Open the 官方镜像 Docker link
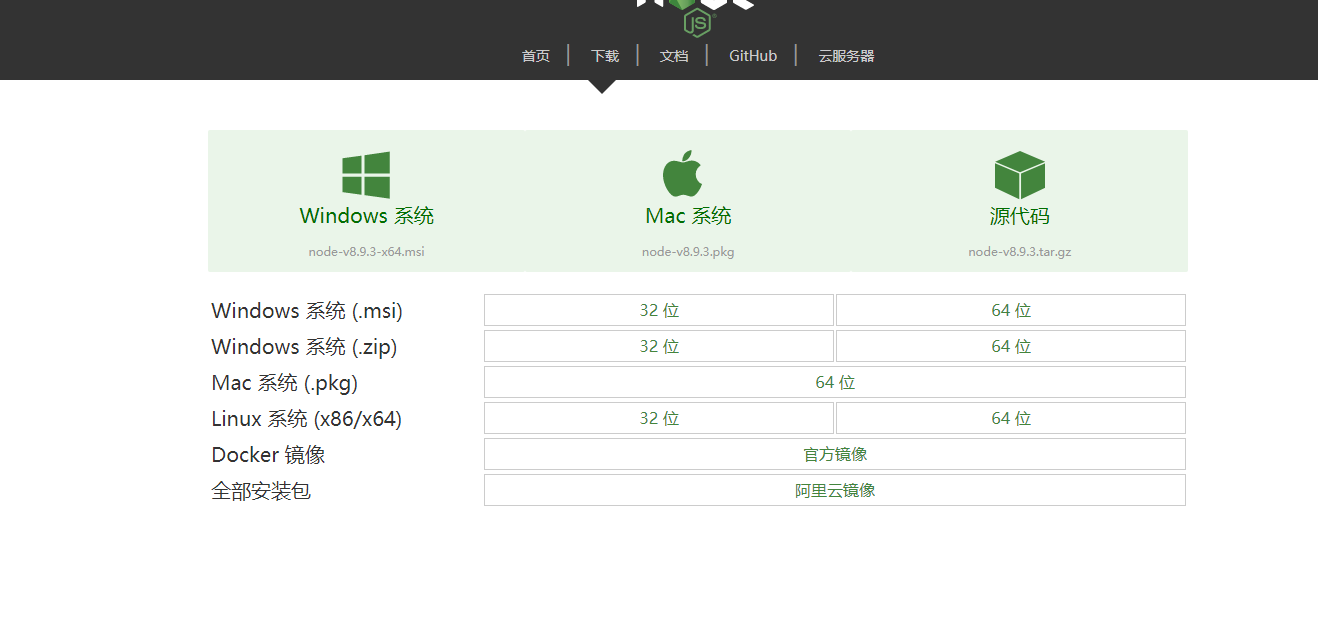 pos(835,454)
